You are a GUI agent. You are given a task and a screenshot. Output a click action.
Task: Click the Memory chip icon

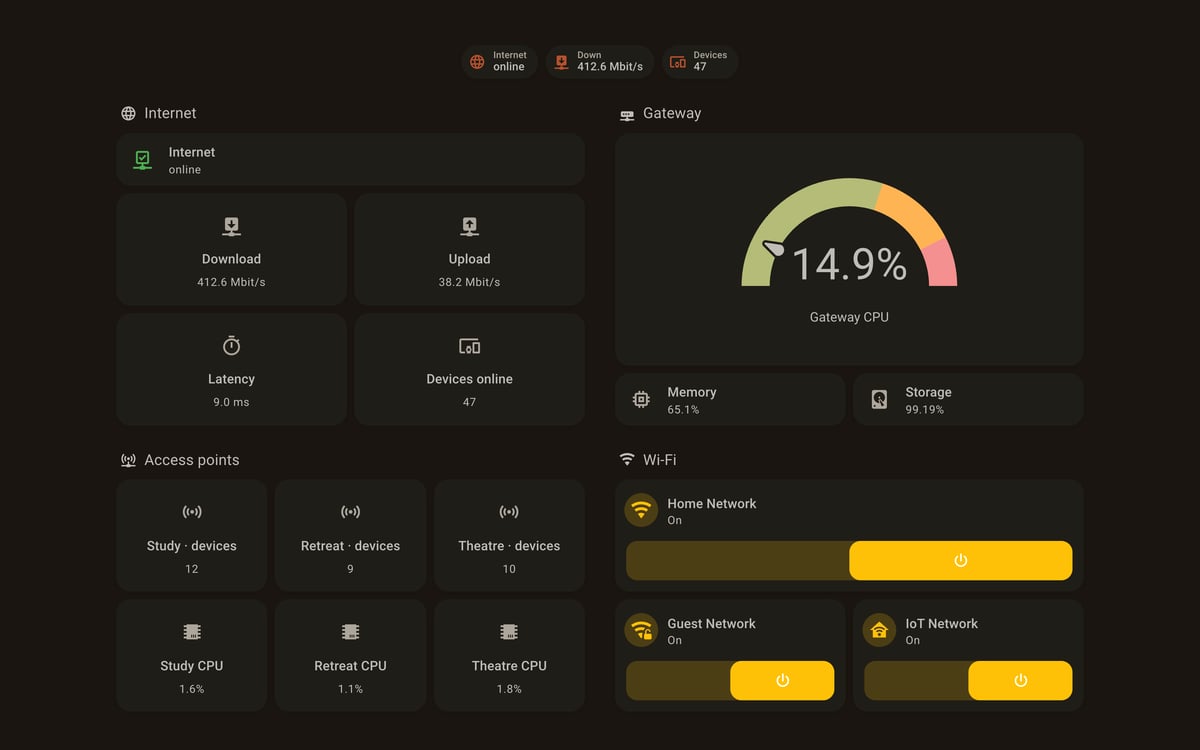tap(641, 400)
